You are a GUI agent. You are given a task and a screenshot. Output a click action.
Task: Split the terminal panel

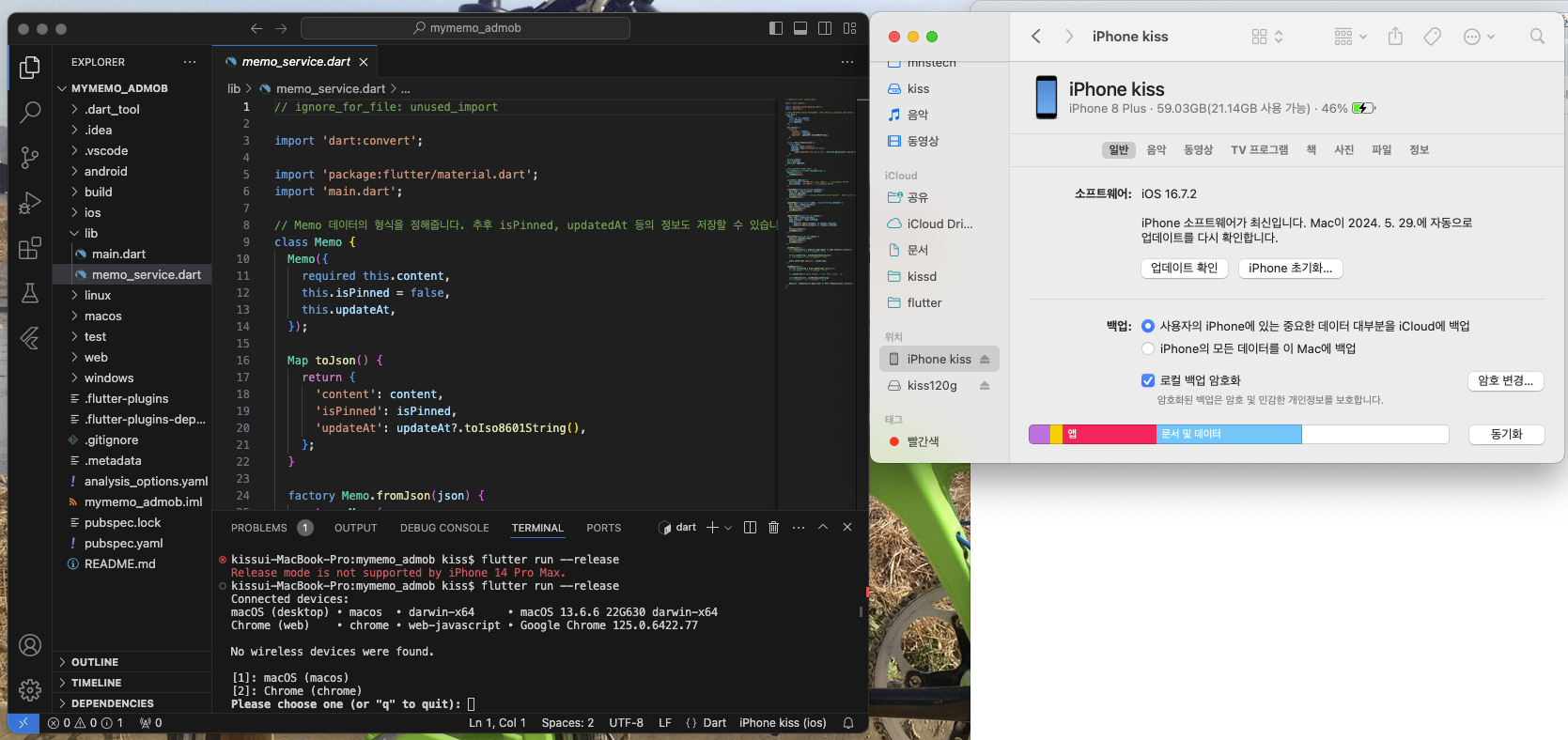coord(750,528)
